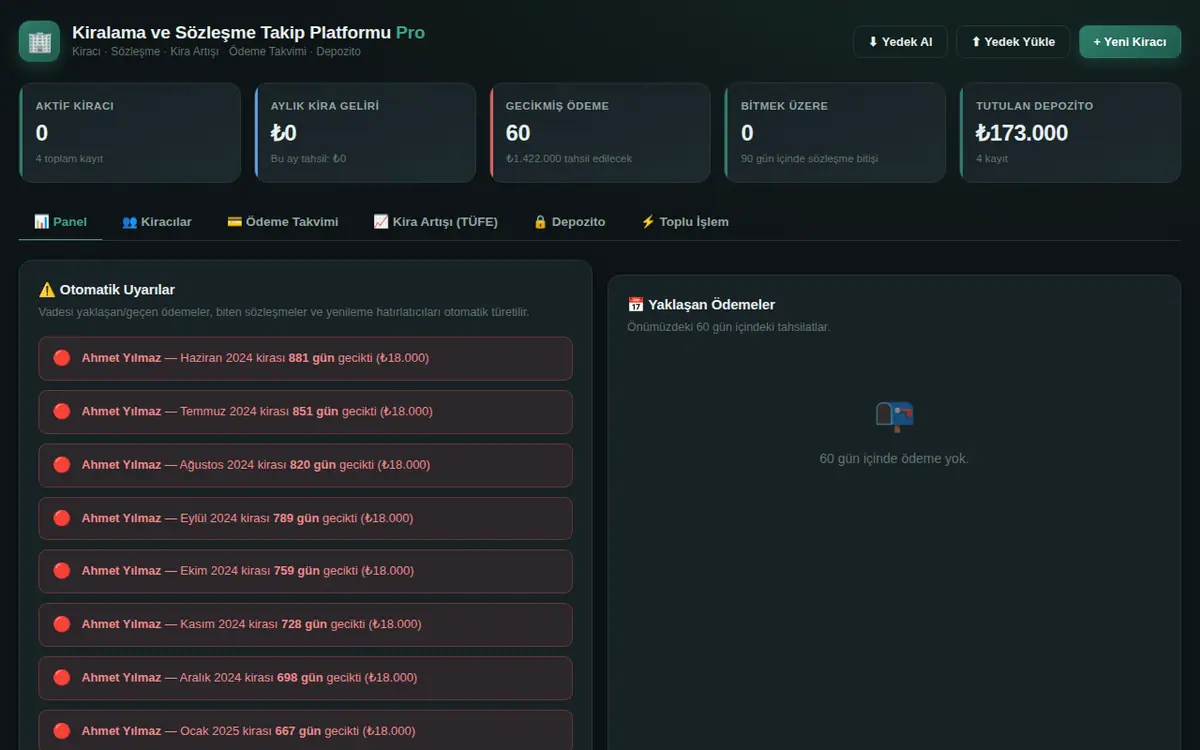Viewport: 1200px width, 750px height.
Task: Click the building logo icon in header
Action: coord(40,41)
